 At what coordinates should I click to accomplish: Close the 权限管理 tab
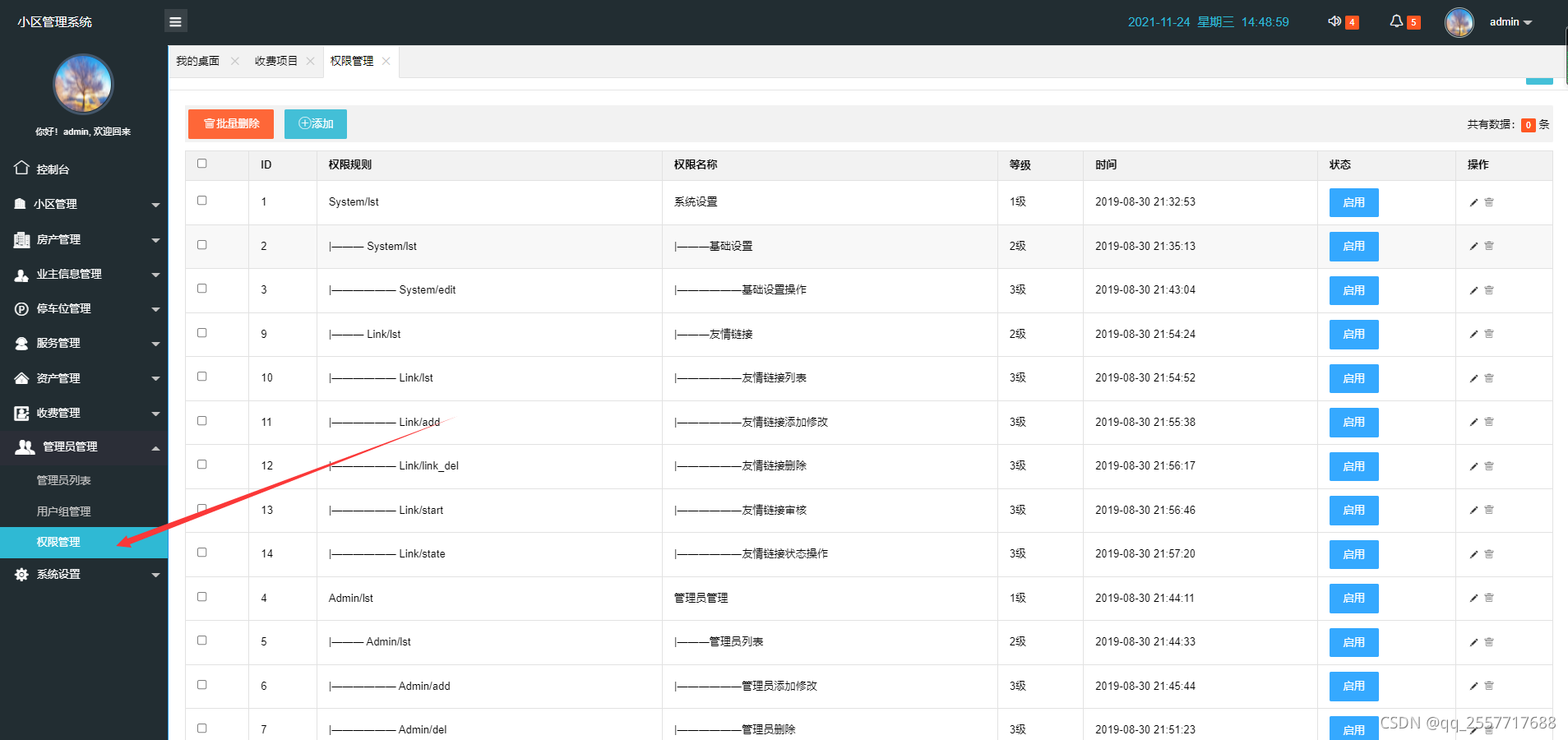(386, 61)
